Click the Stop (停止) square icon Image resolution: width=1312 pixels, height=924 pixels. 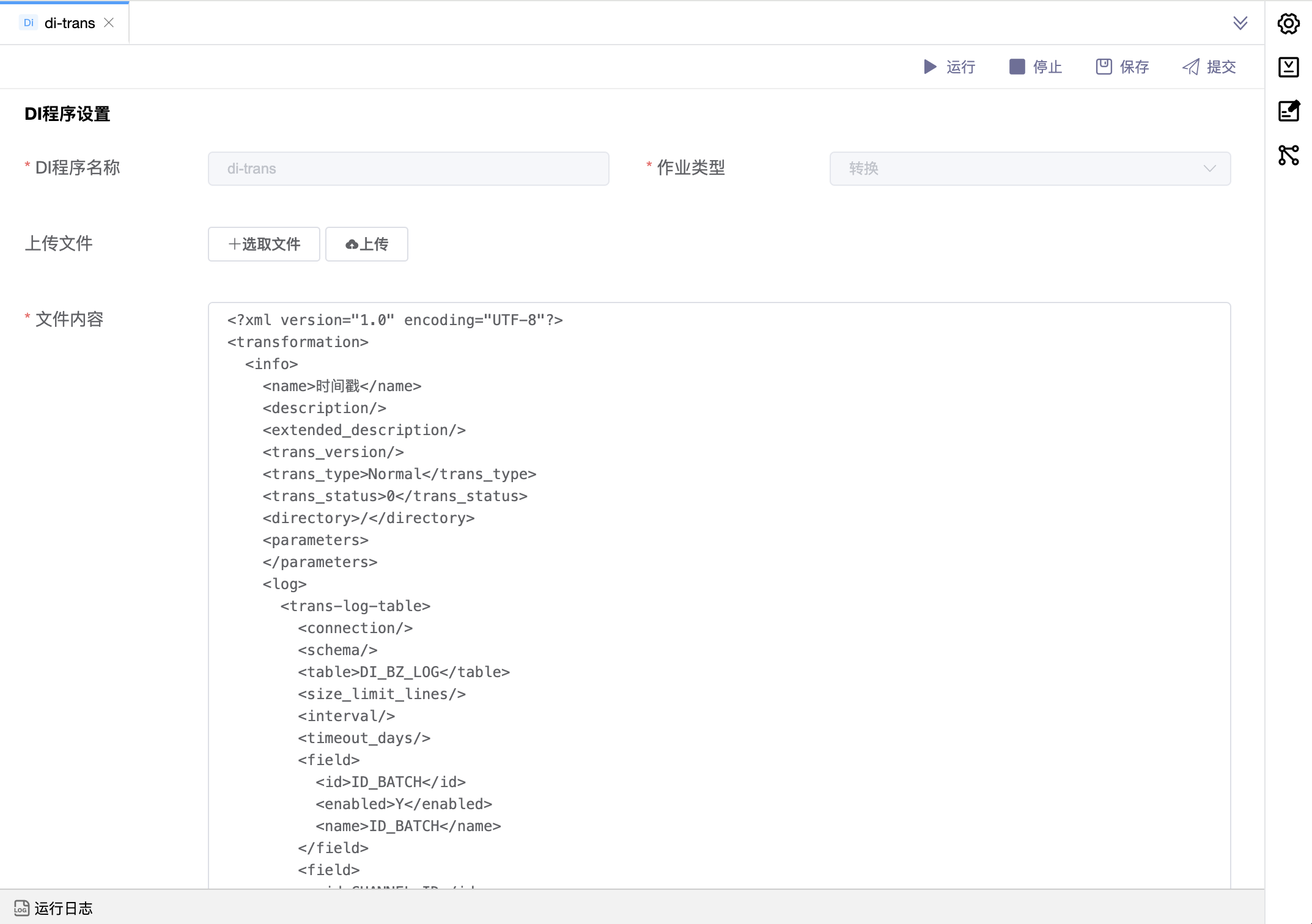1017,67
